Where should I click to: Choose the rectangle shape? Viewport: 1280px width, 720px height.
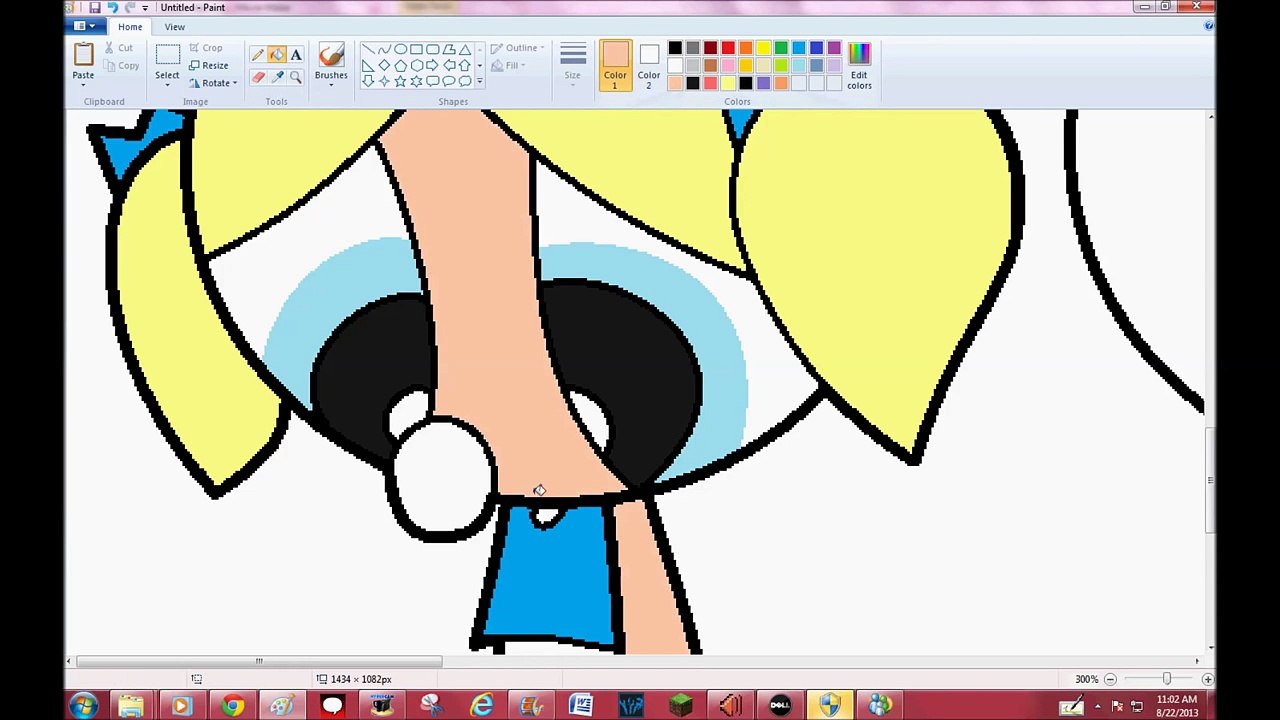(x=416, y=50)
